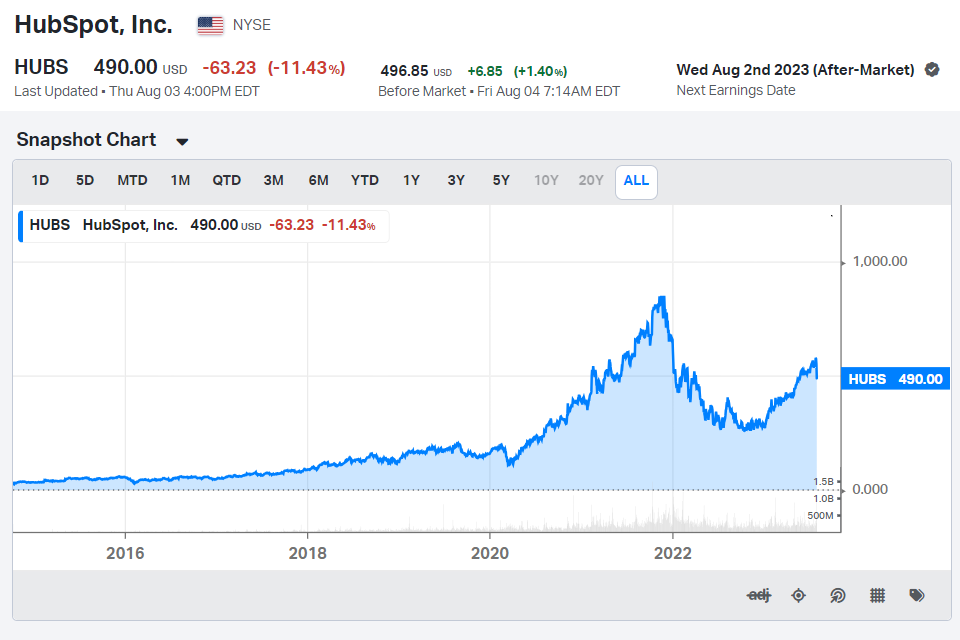Click the 490.00 last price in header
960x640 pixels.
tap(126, 67)
